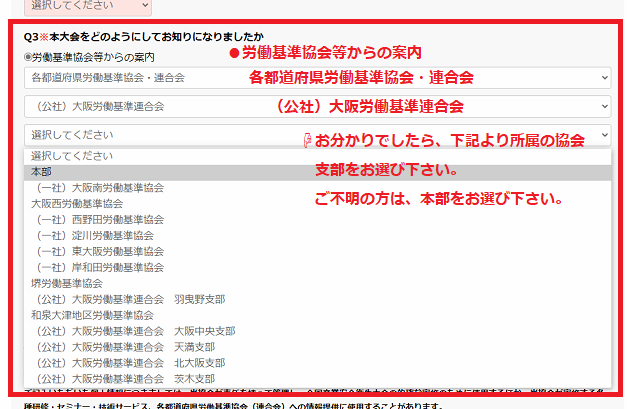Select 大阪労働基準連合会 茨木支部 option
Screen dimensions: 627x409
[317, 379]
